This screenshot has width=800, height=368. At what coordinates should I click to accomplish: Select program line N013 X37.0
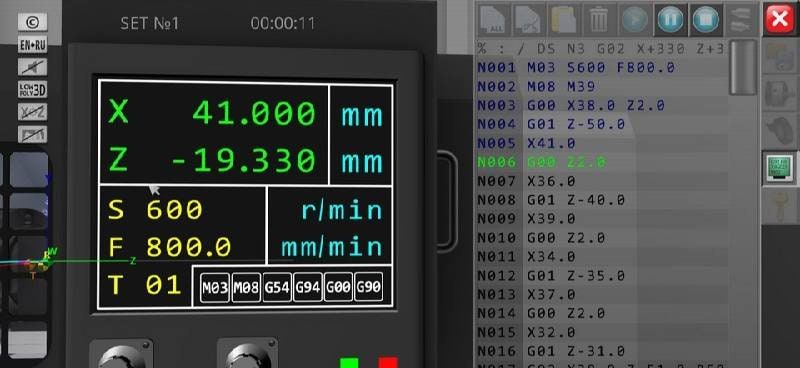pyautogui.click(x=602, y=295)
